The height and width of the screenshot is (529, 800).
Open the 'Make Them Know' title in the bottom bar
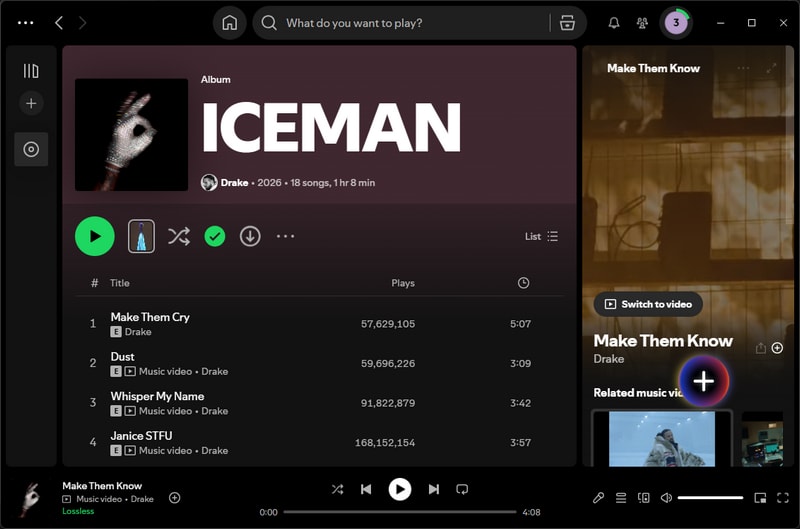pyautogui.click(x=102, y=486)
